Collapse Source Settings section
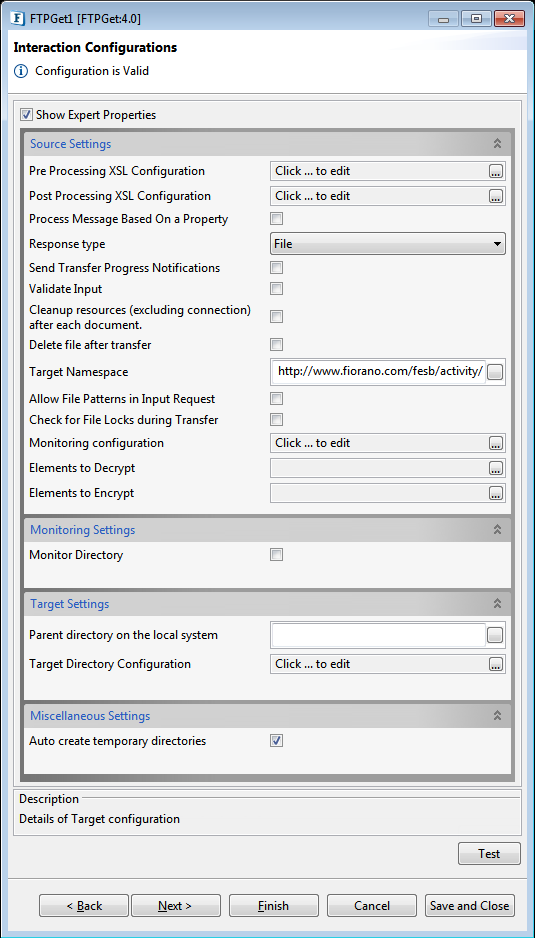Viewport: 535px width, 938px height. (x=497, y=144)
